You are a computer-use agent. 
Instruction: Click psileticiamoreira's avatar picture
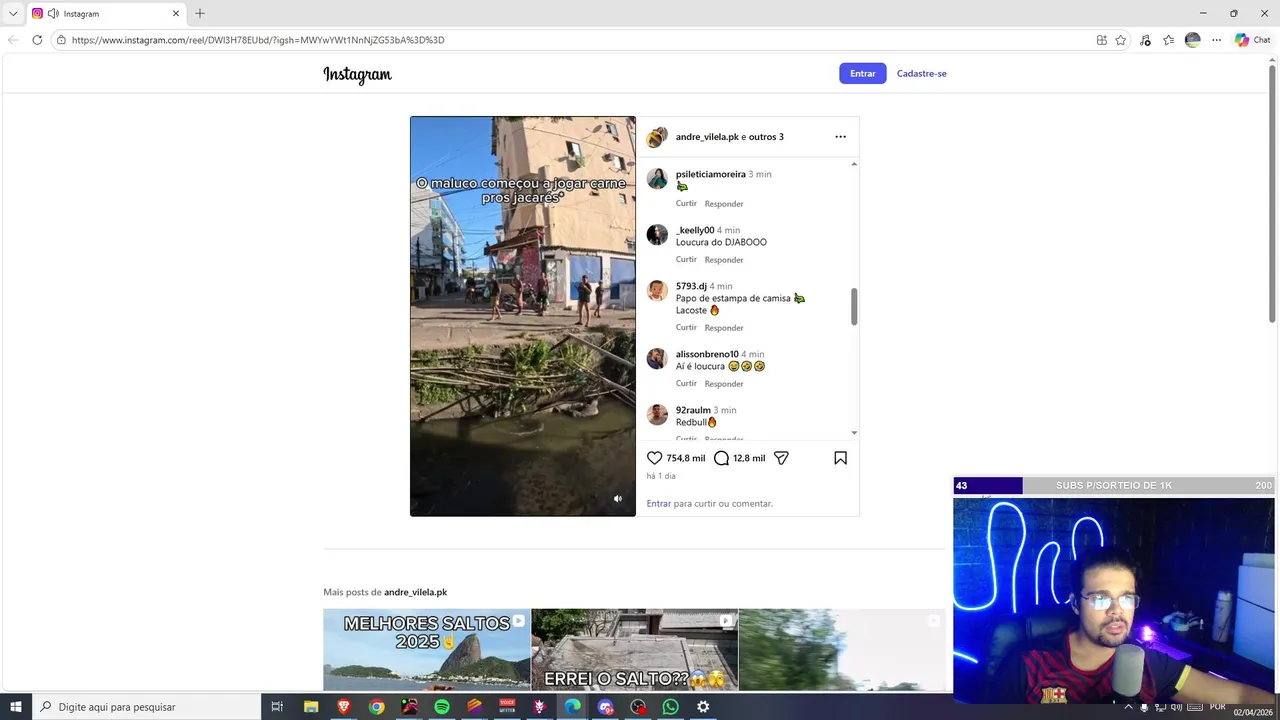657,179
